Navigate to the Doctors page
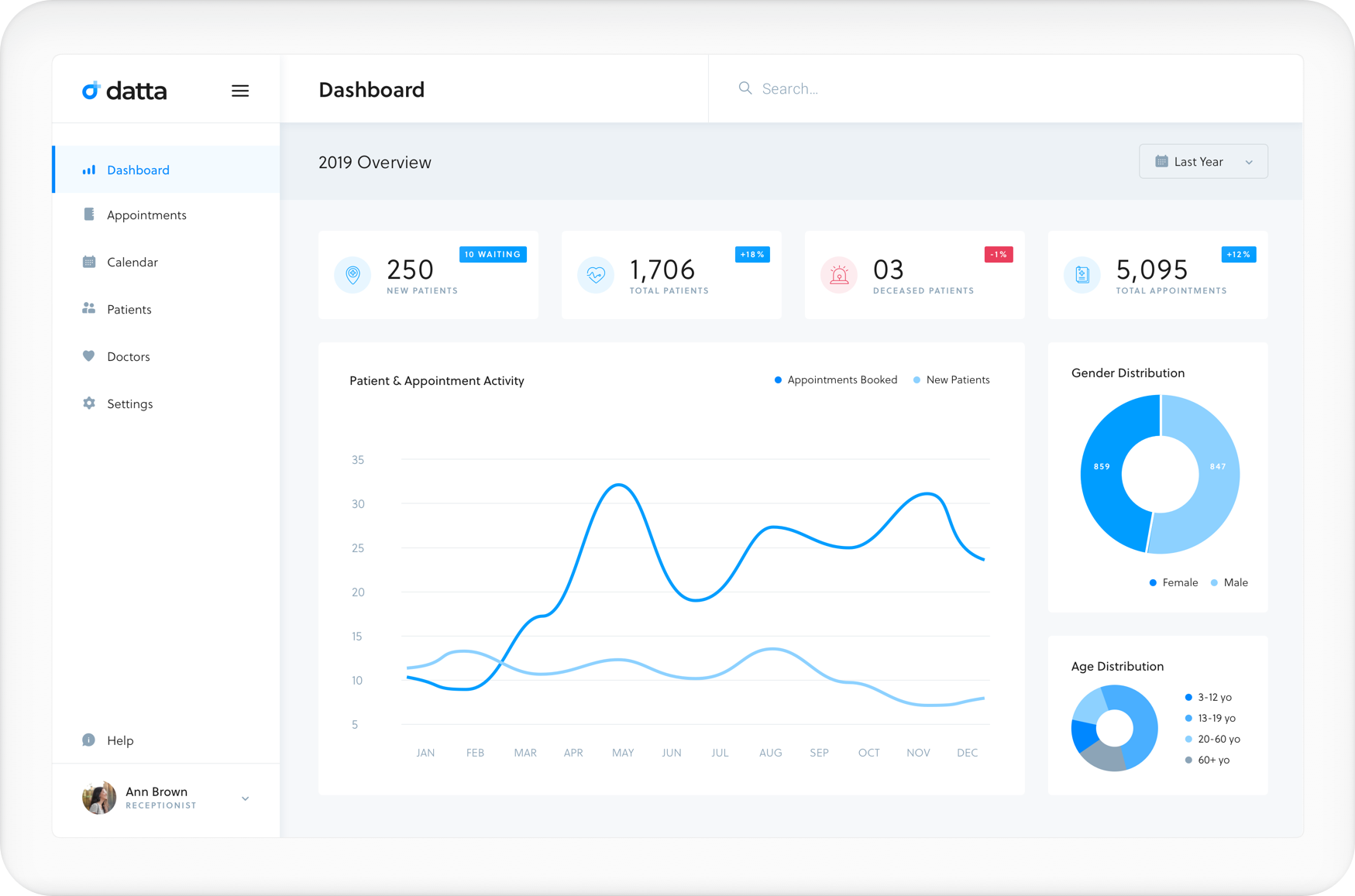 (167, 356)
